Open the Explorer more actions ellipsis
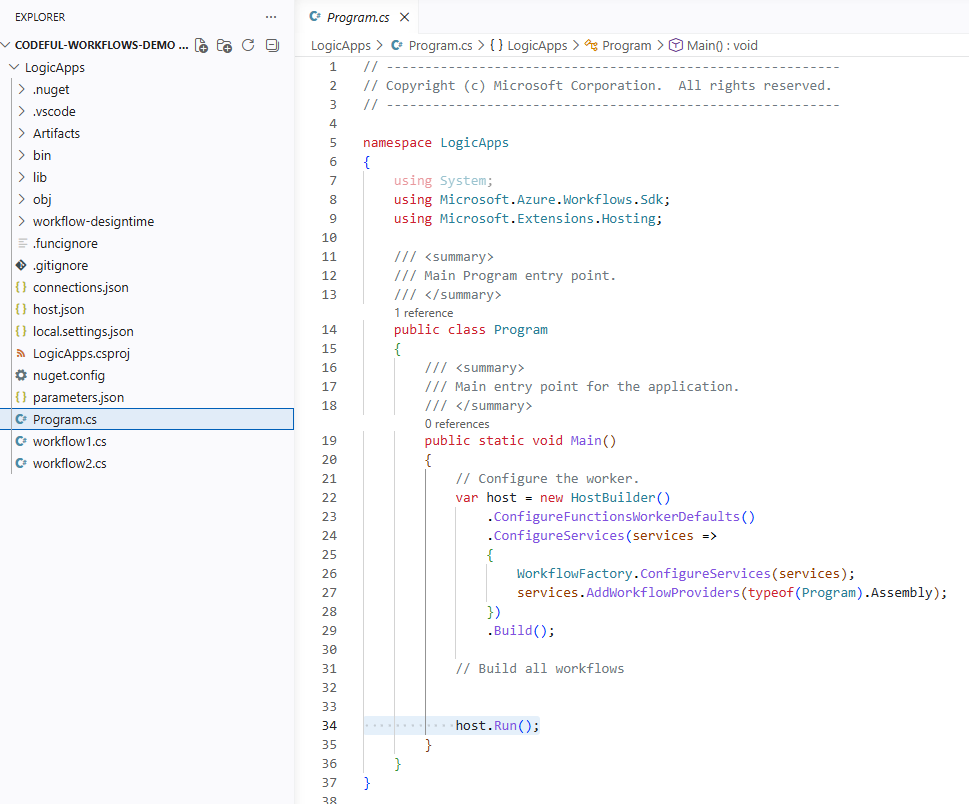This screenshot has height=804, width=969. pyautogui.click(x=271, y=17)
